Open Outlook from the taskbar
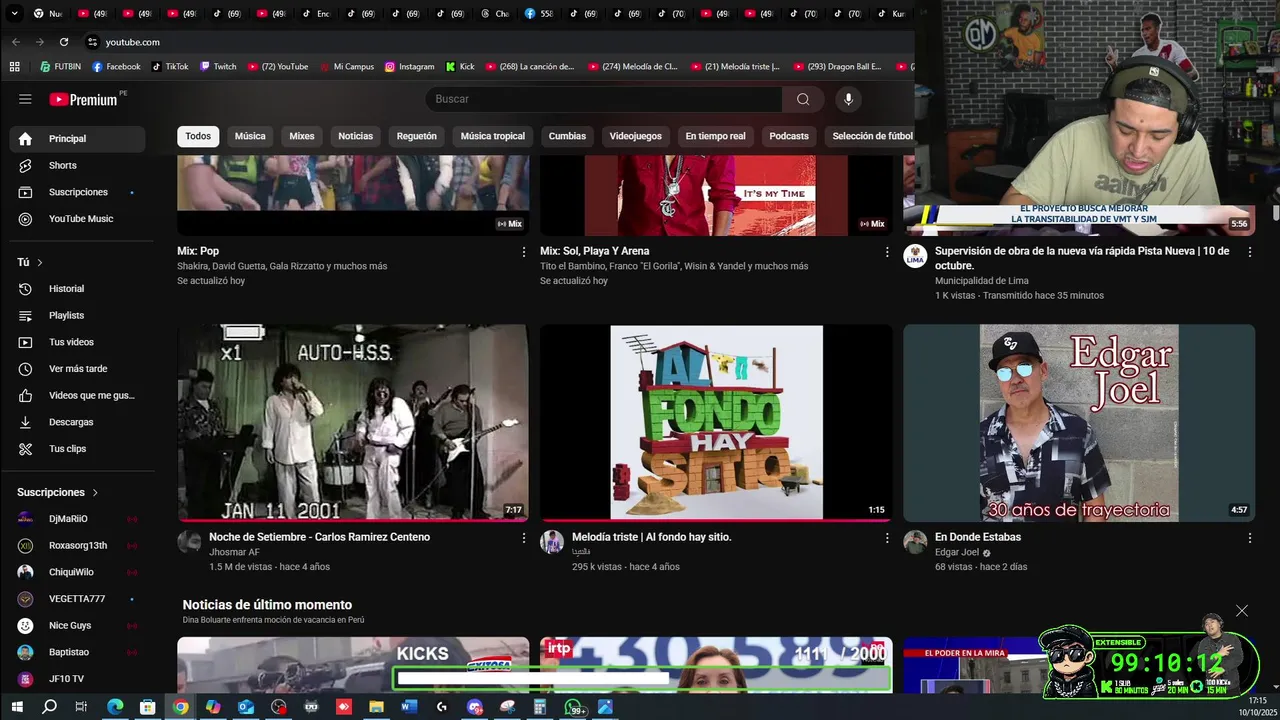Screen dimensions: 1280x720 tap(246, 707)
